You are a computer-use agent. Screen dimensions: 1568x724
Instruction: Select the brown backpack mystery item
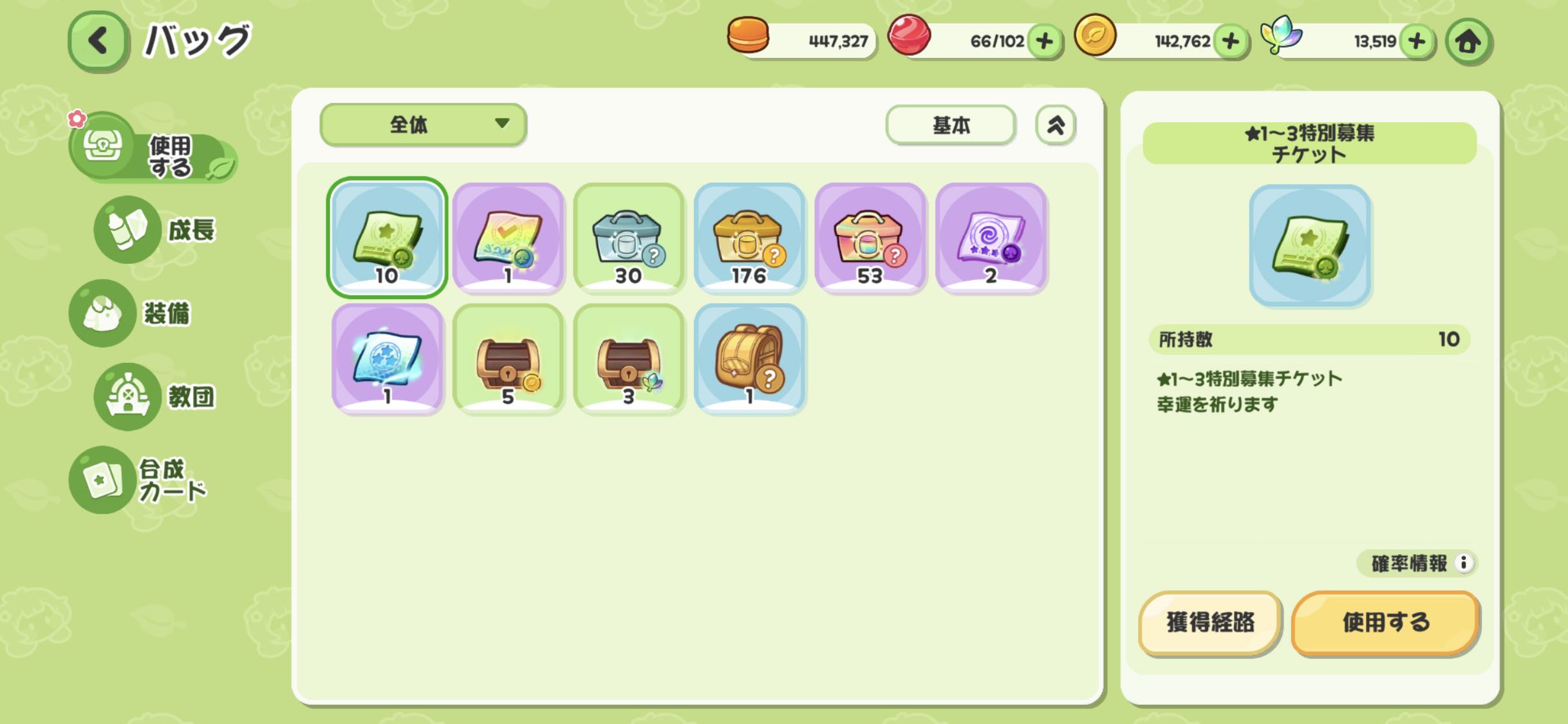click(749, 359)
